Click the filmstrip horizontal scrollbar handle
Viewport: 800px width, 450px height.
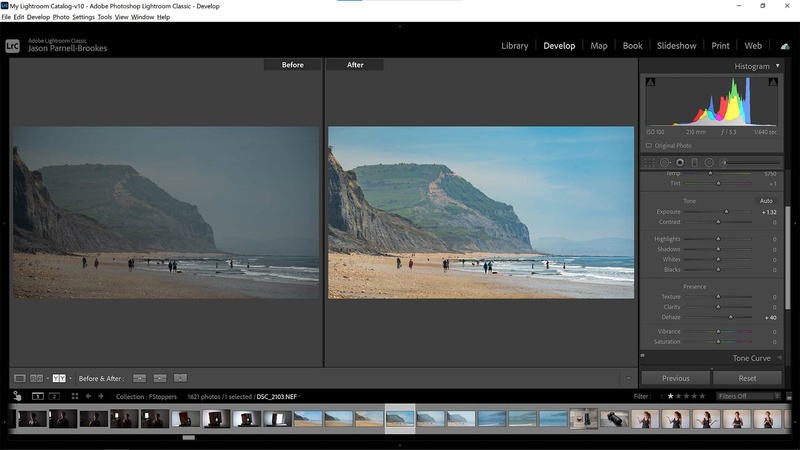(189, 437)
